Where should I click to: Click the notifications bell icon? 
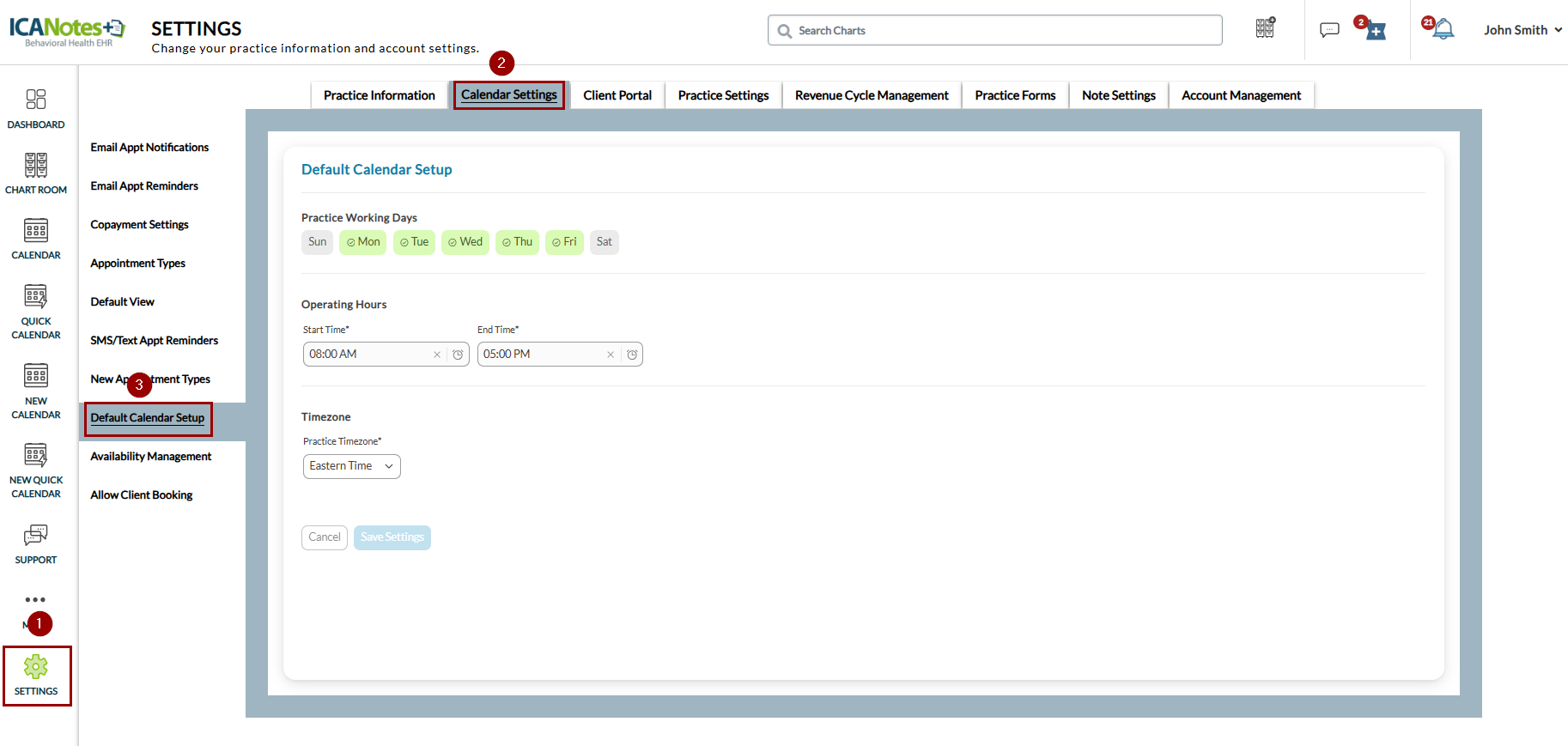[1443, 29]
